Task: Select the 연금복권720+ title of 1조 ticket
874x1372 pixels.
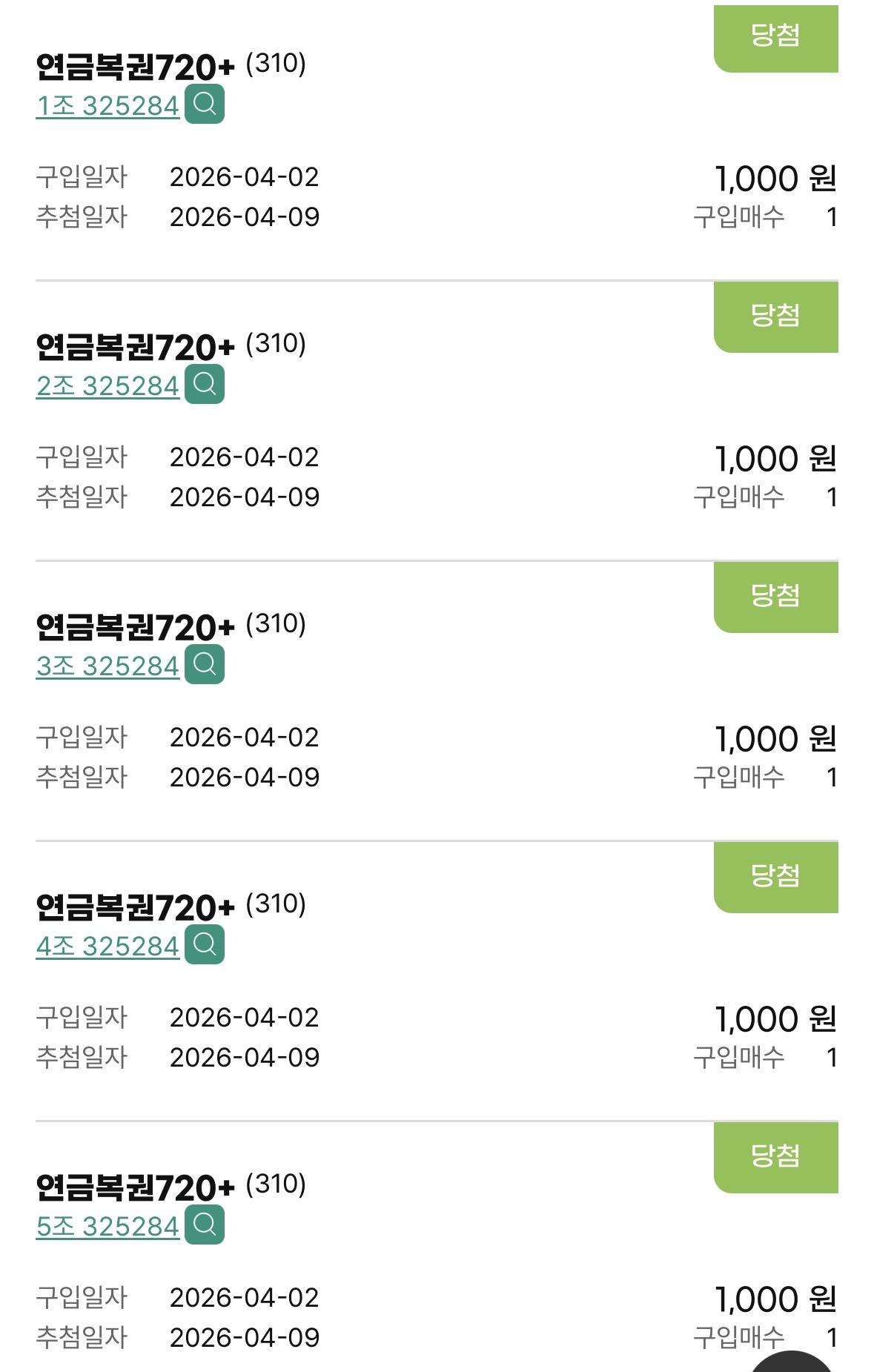Action: coord(135,67)
